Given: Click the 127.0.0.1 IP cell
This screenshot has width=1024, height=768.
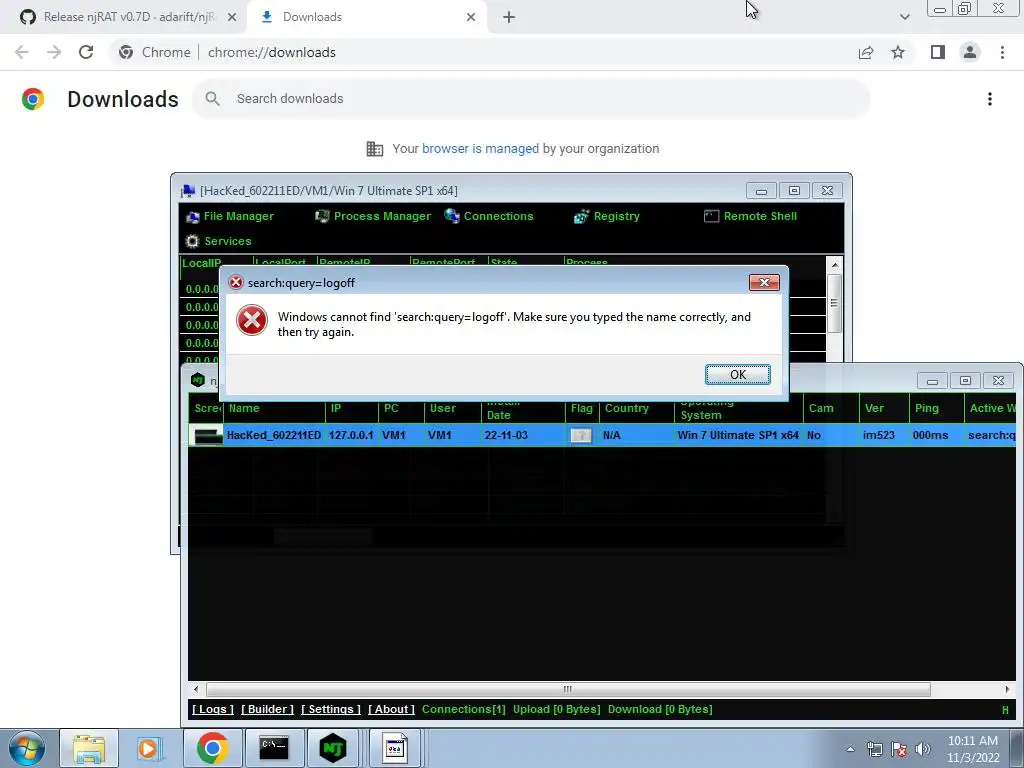Looking at the screenshot, I should [351, 435].
